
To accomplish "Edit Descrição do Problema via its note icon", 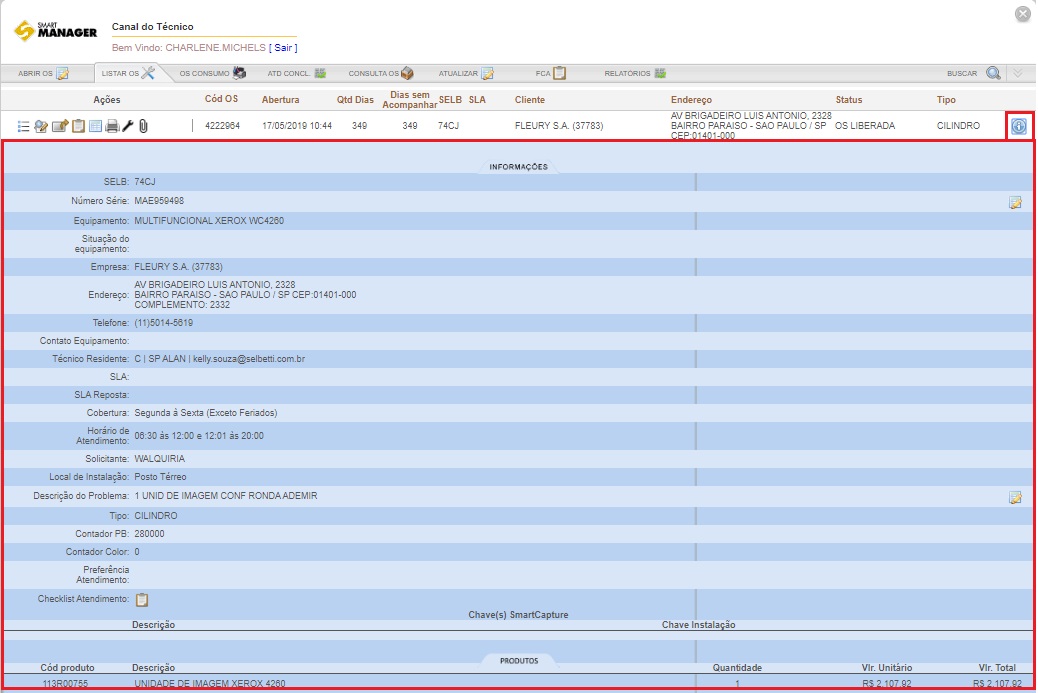I will 1015,497.
